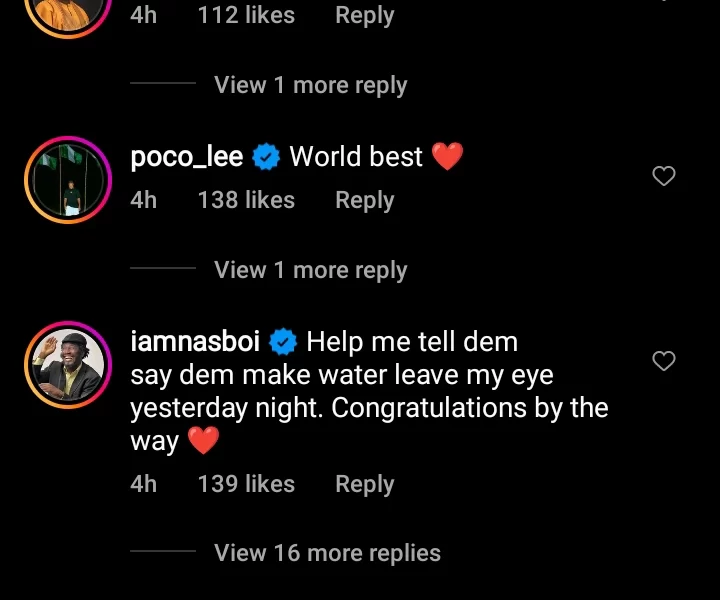Screen dimensions: 720x600
Task: View the 139 likes on iamnasboi's comment
Action: click(x=246, y=484)
